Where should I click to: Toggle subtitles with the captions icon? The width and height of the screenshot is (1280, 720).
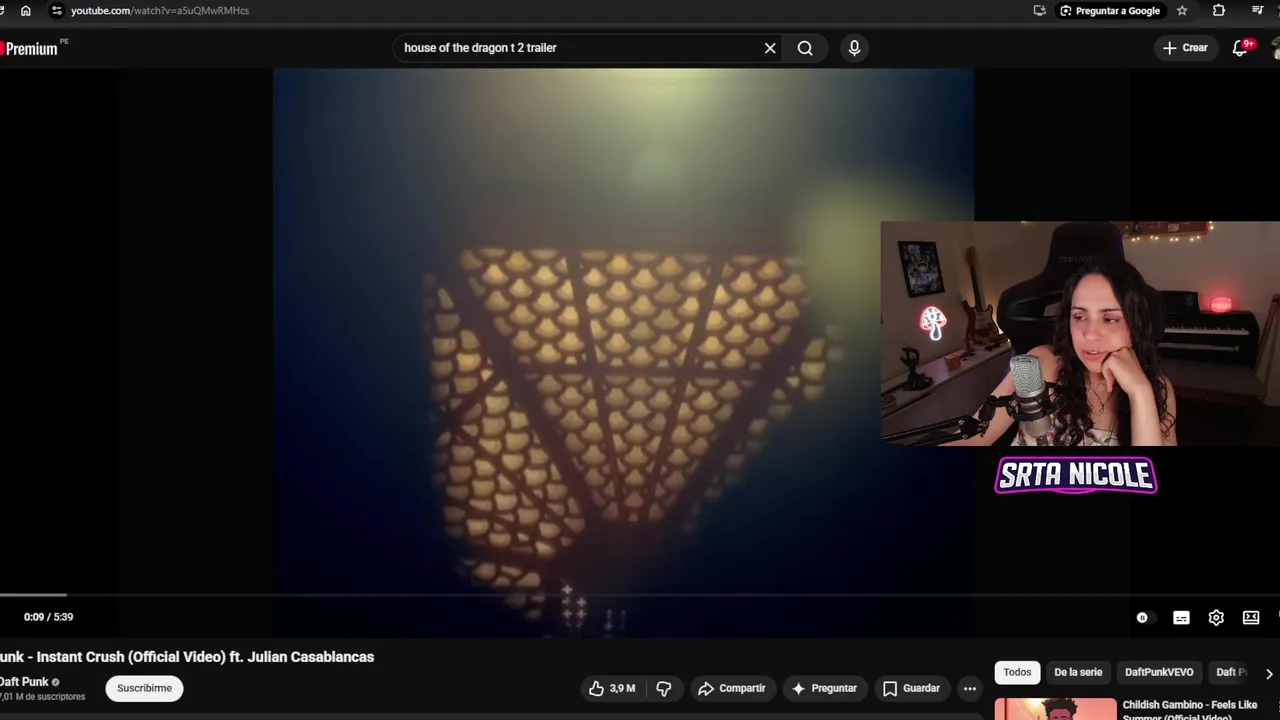click(1181, 618)
